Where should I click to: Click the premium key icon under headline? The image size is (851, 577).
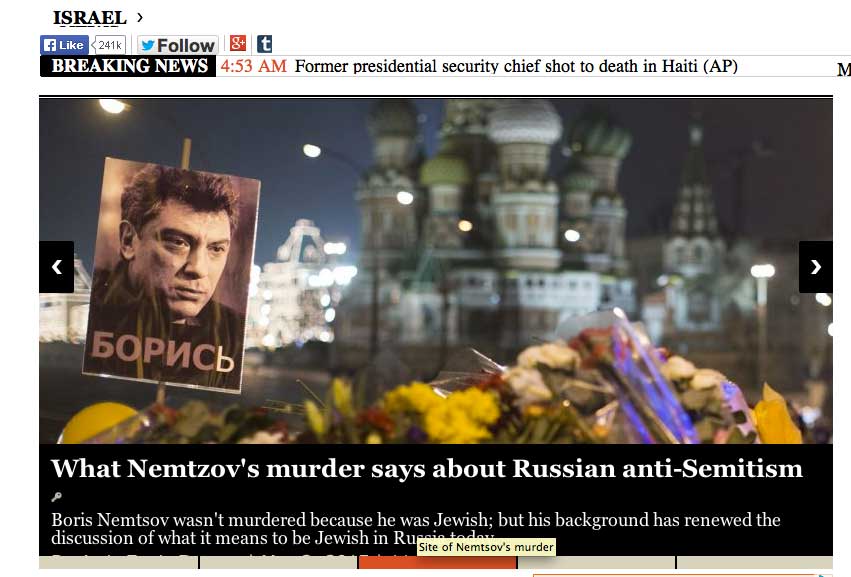pyautogui.click(x=56, y=496)
